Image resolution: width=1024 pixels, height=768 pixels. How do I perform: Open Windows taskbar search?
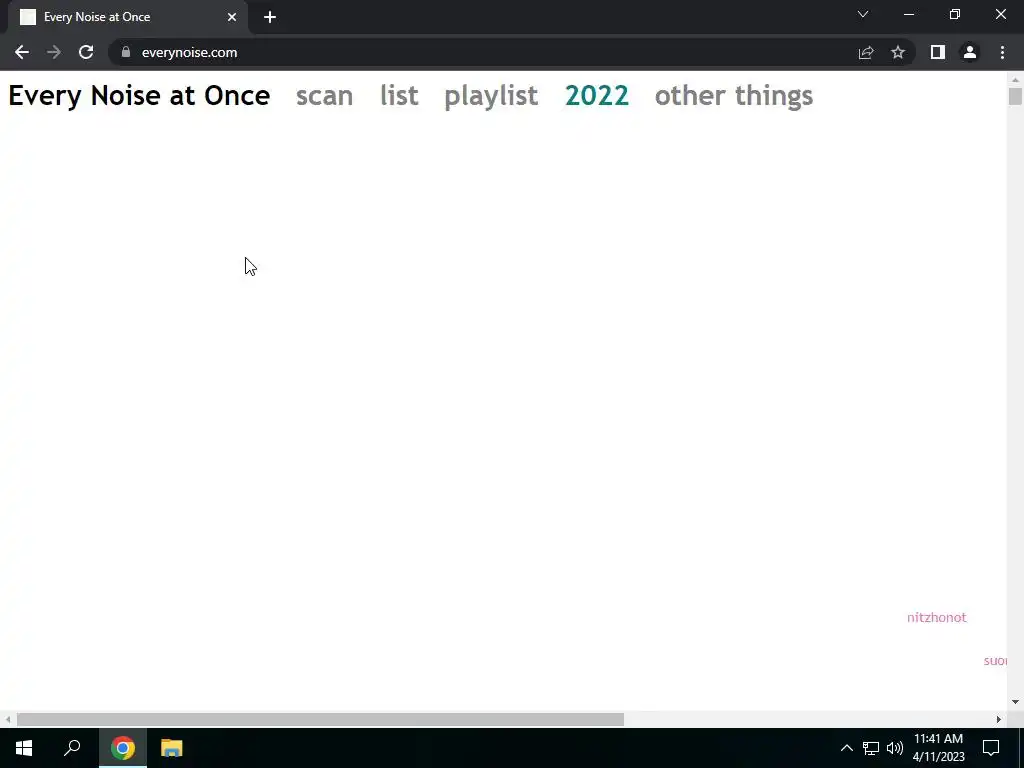(x=72, y=748)
